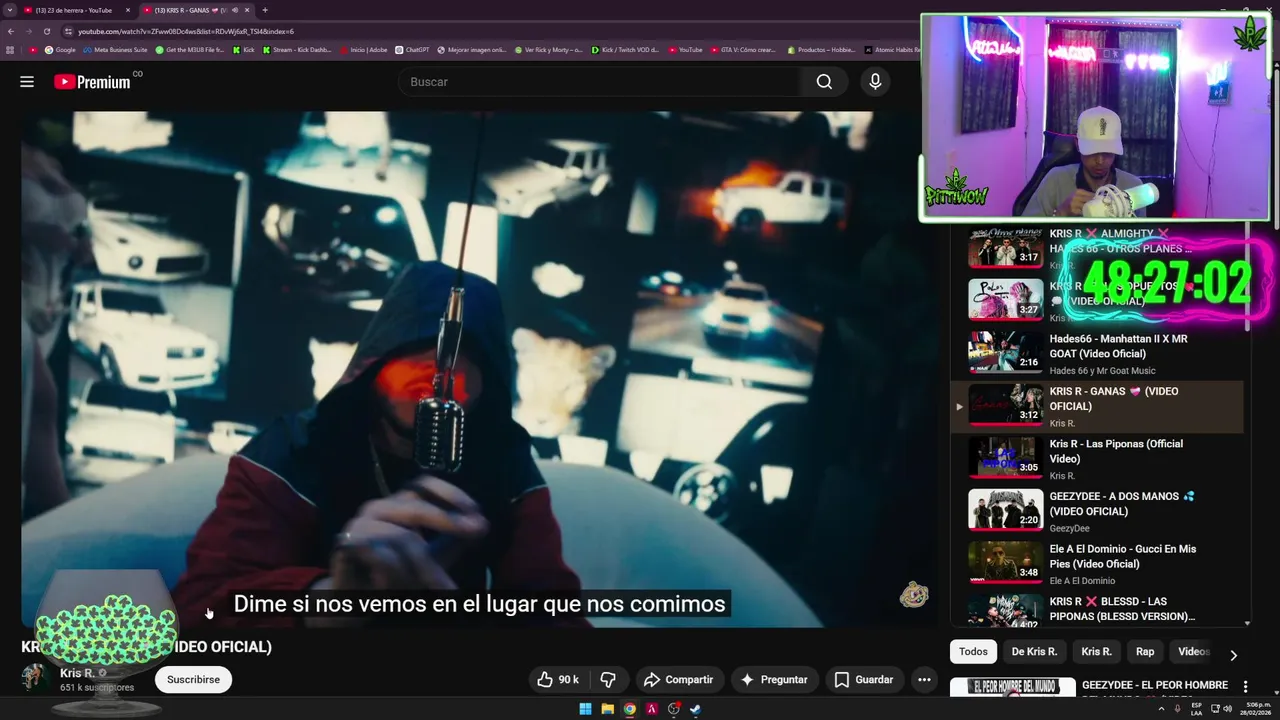The height and width of the screenshot is (720, 1280).
Task: Click the search magnifier button
Action: click(824, 82)
